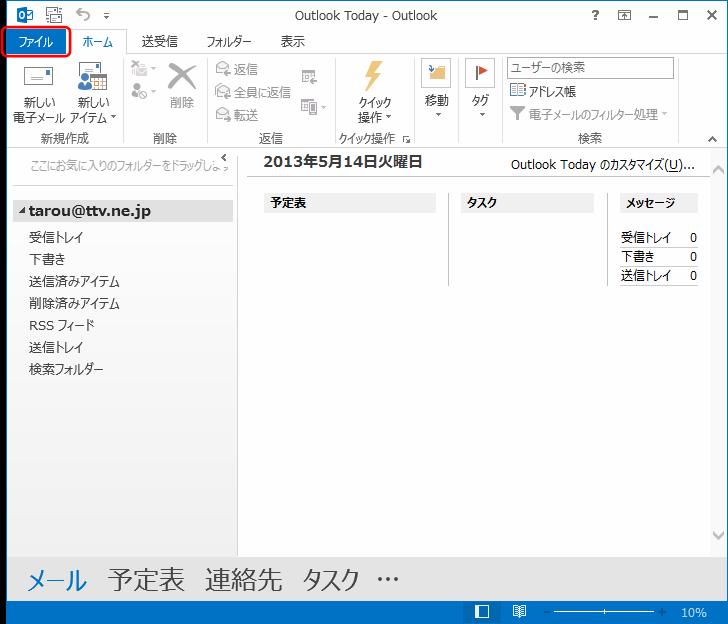The width and height of the screenshot is (728, 624).
Task: Switch to メール navigation
Action: [x=57, y=580]
